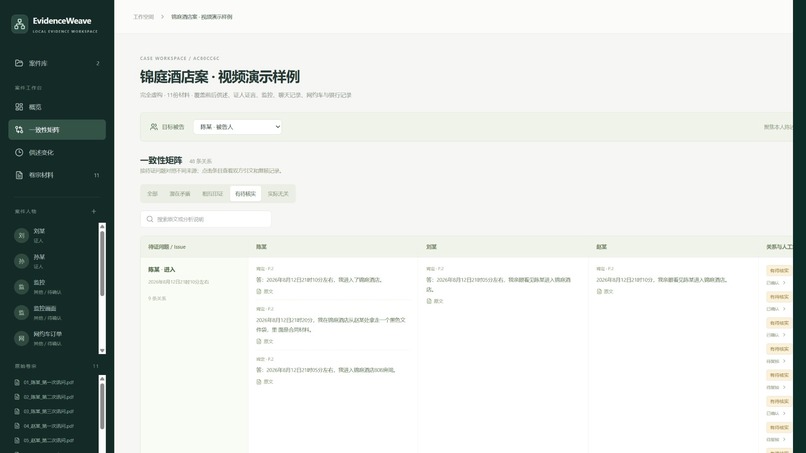Image resolution: width=806 pixels, height=453 pixels.
Task: Click the 监 avatar beside 监控画面
Action: [21, 313]
